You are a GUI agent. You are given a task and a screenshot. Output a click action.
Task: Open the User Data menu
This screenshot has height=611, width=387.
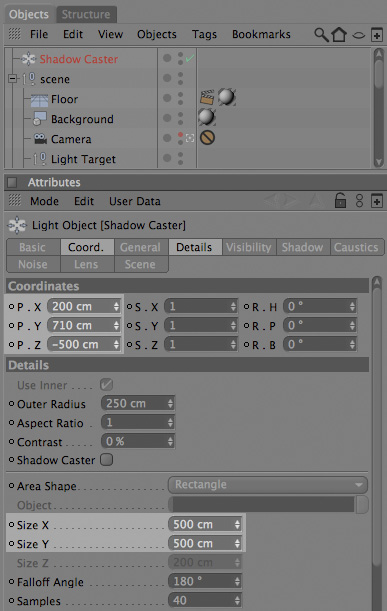135,201
